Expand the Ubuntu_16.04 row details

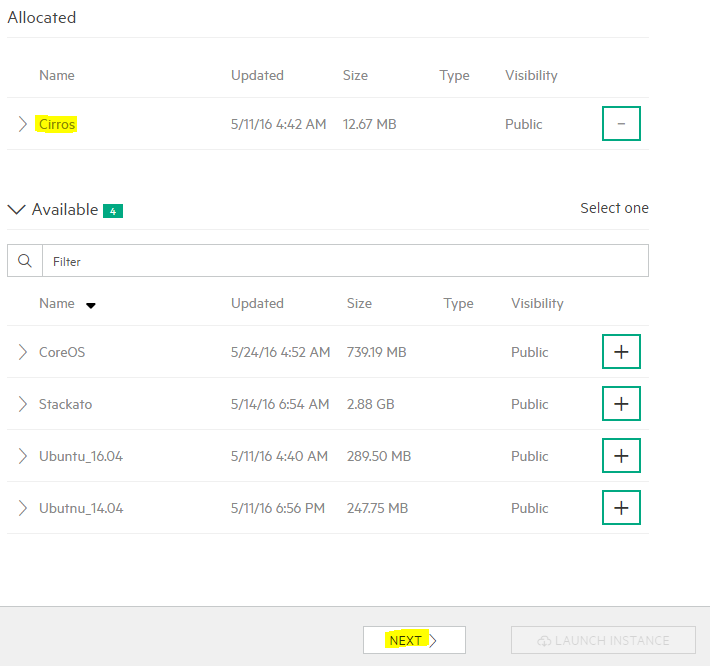pos(23,456)
